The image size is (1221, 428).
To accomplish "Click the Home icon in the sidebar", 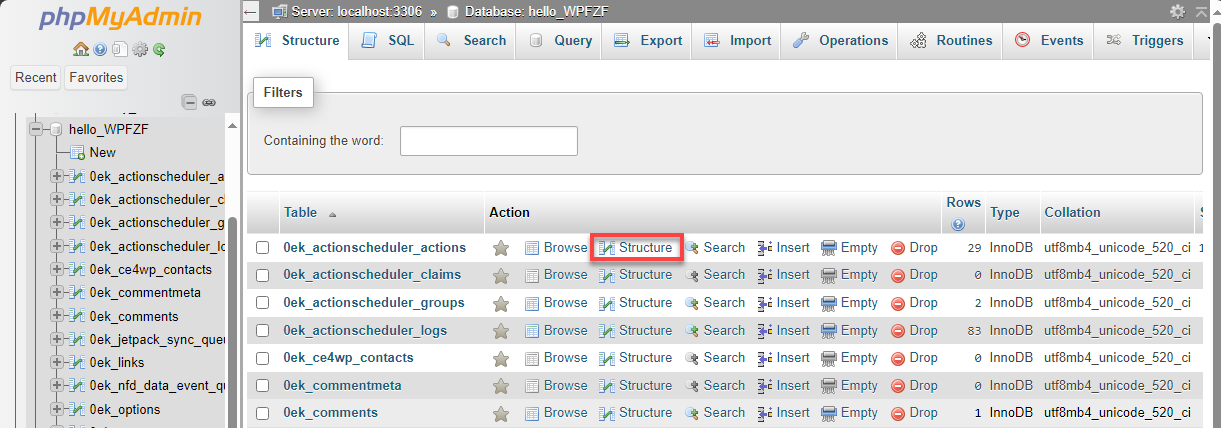I will click(80, 49).
